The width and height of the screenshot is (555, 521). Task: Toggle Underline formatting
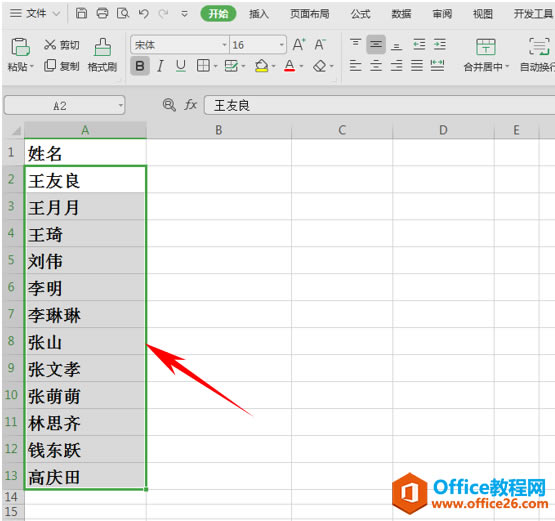click(x=181, y=66)
